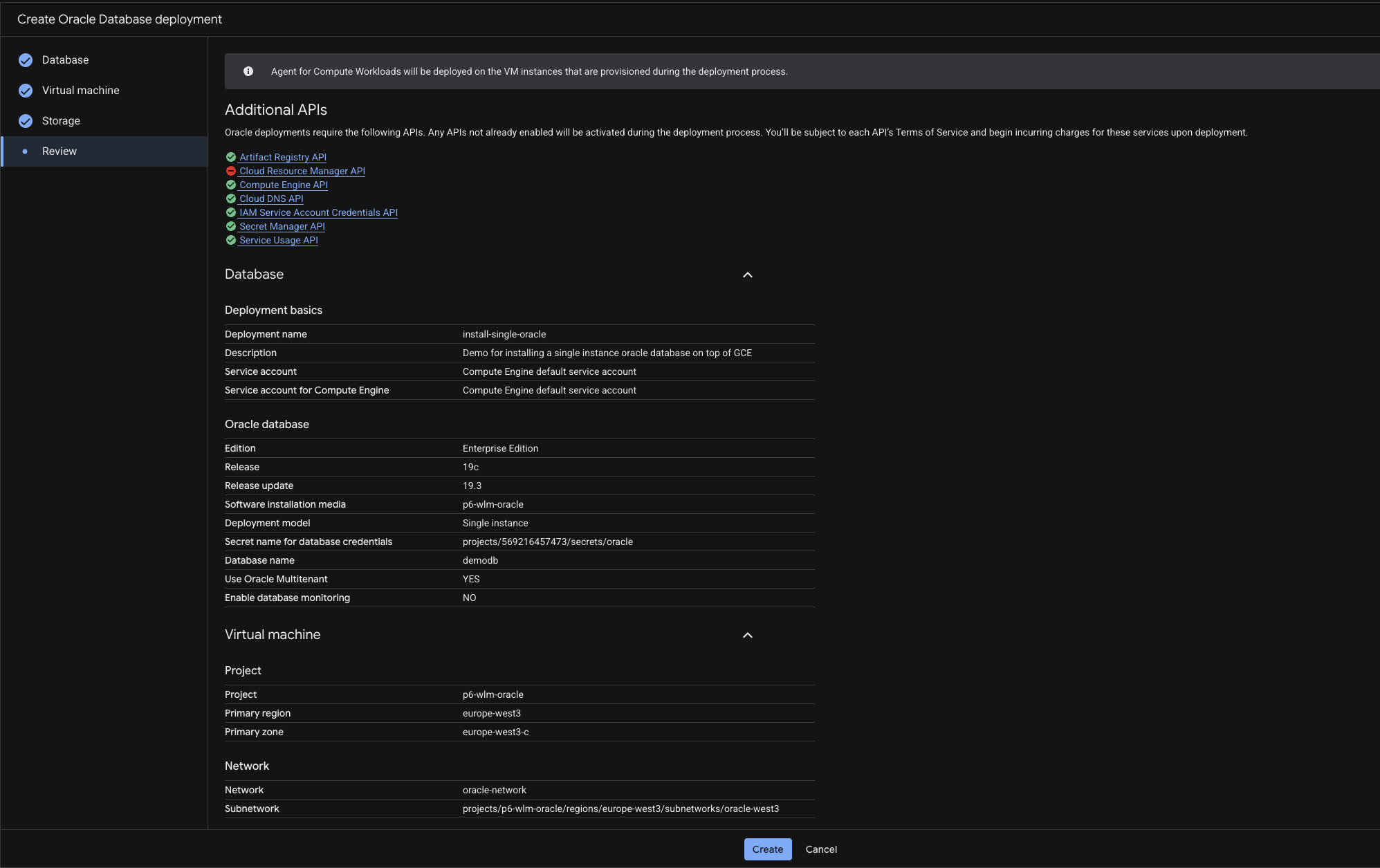Open the IAM Service Account Credentials API link
Screen dimensions: 1380x868
pyautogui.click(x=318, y=212)
